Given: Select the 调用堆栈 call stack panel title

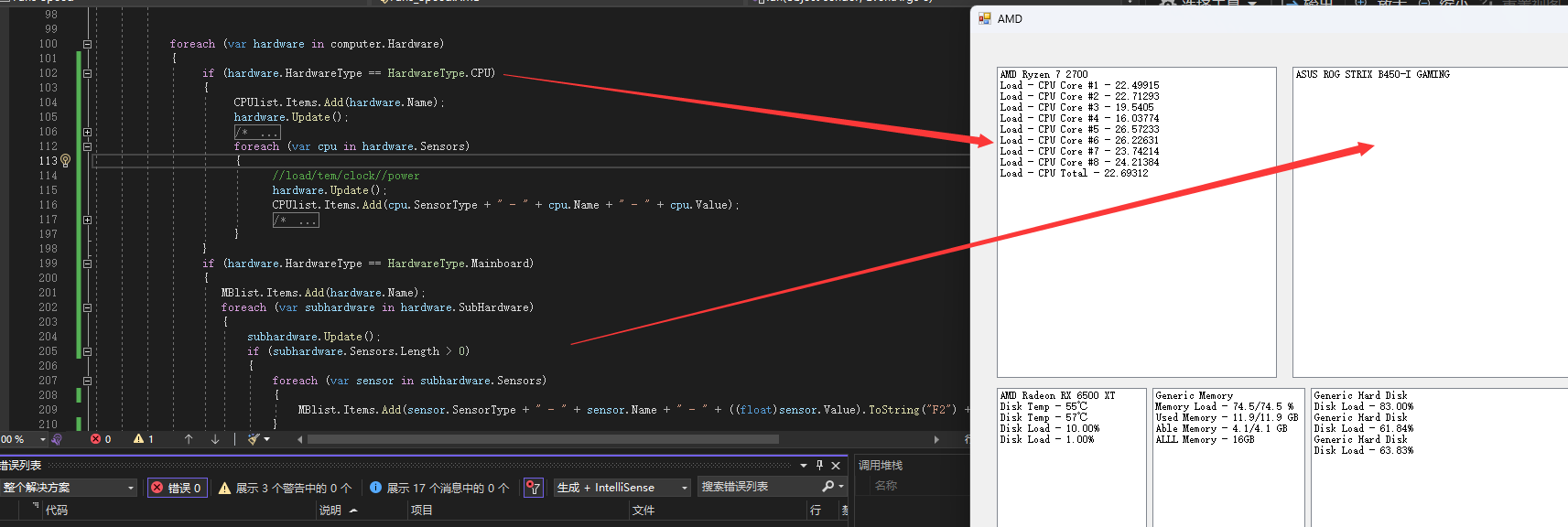Looking at the screenshot, I should (881, 465).
